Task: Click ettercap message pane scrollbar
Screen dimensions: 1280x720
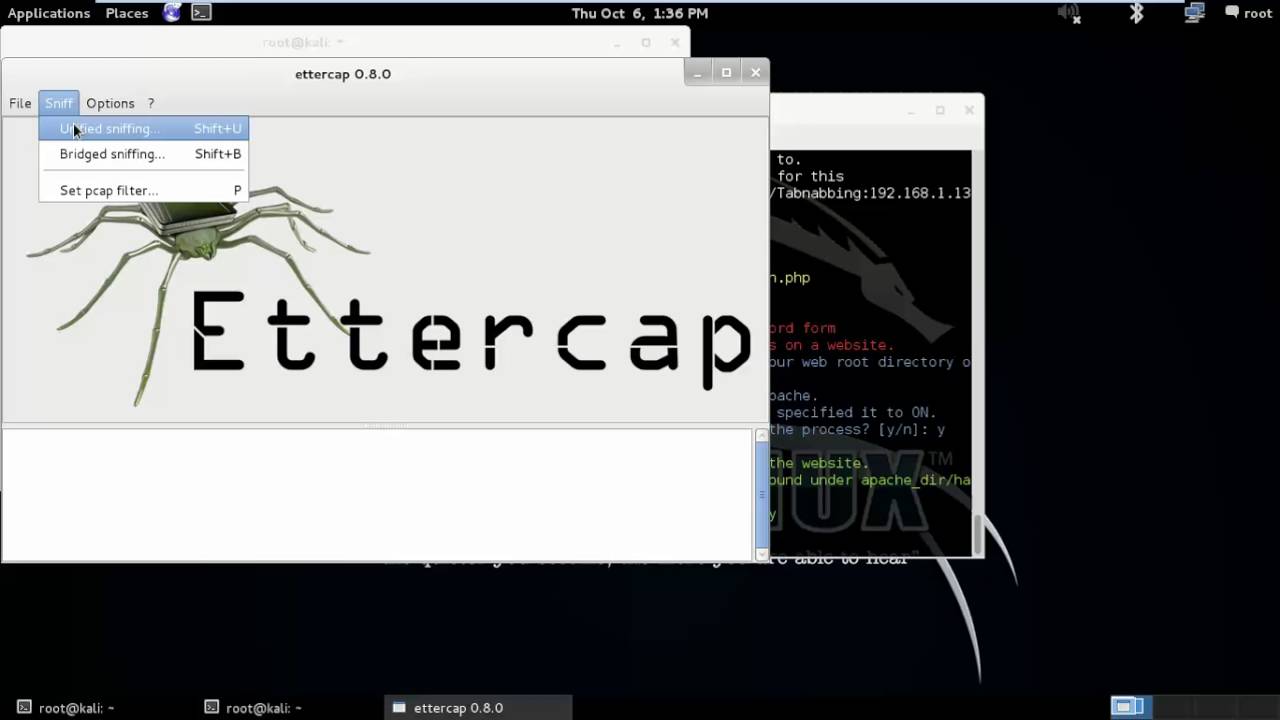Action: (762, 494)
